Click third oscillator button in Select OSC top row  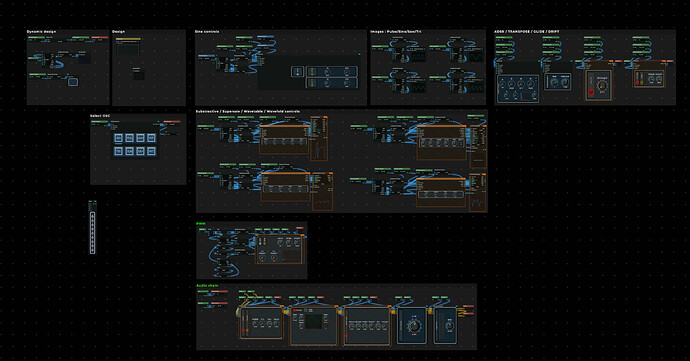pos(140,138)
